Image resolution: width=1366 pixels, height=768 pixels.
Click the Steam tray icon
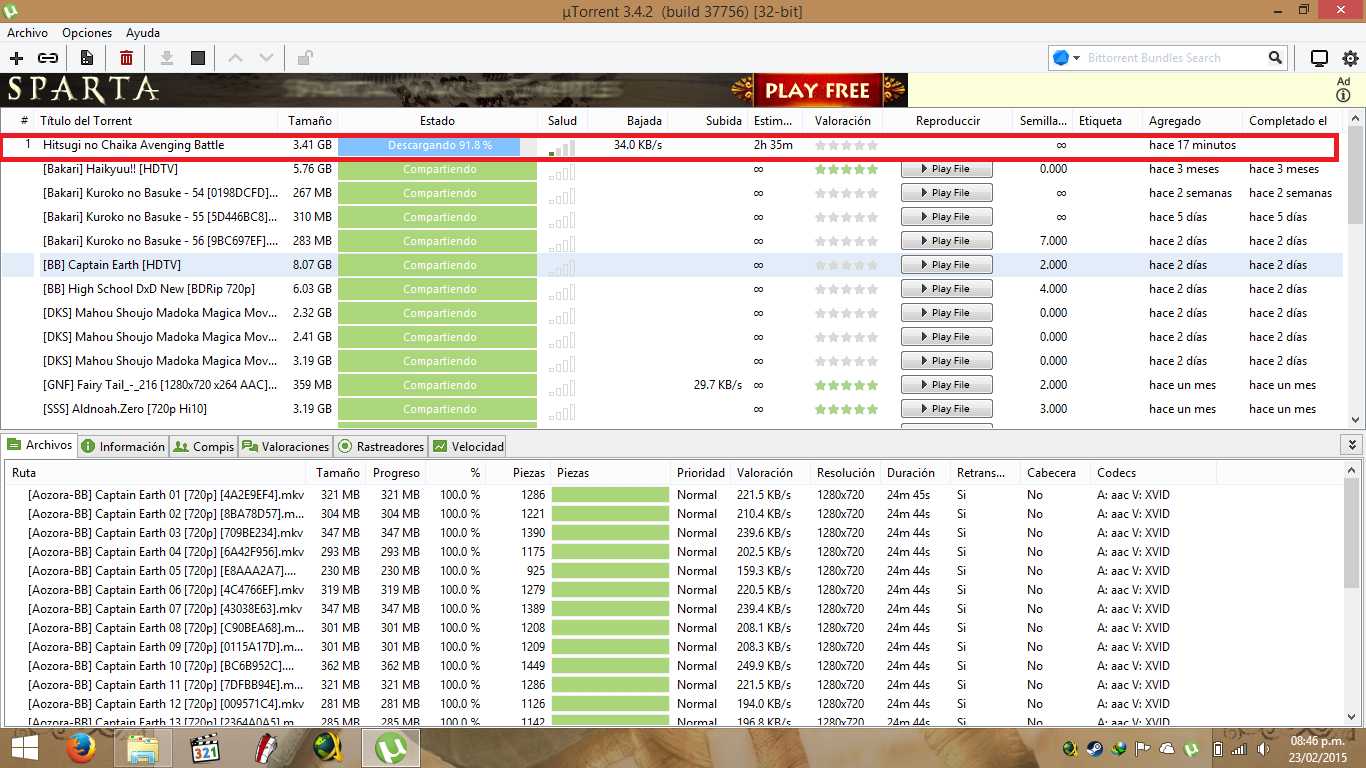[x=1094, y=748]
